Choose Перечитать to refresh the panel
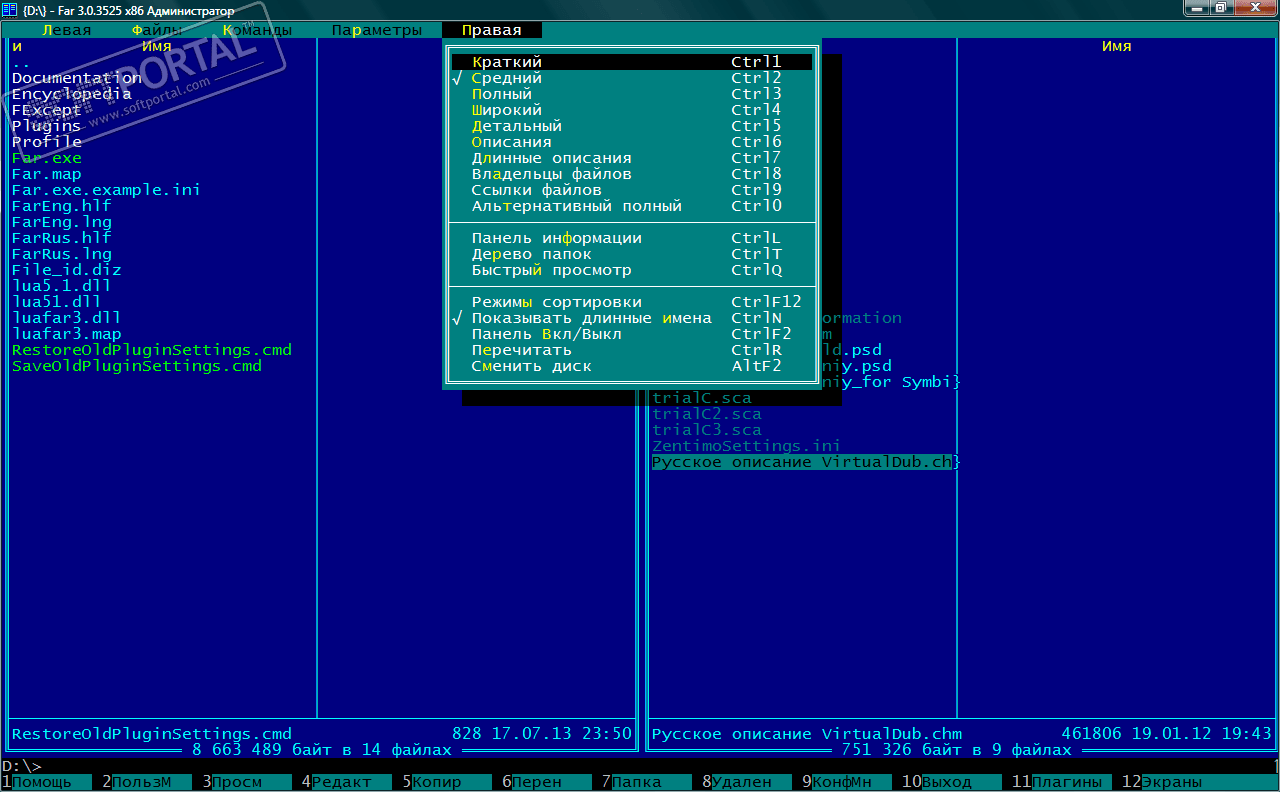 (631, 350)
